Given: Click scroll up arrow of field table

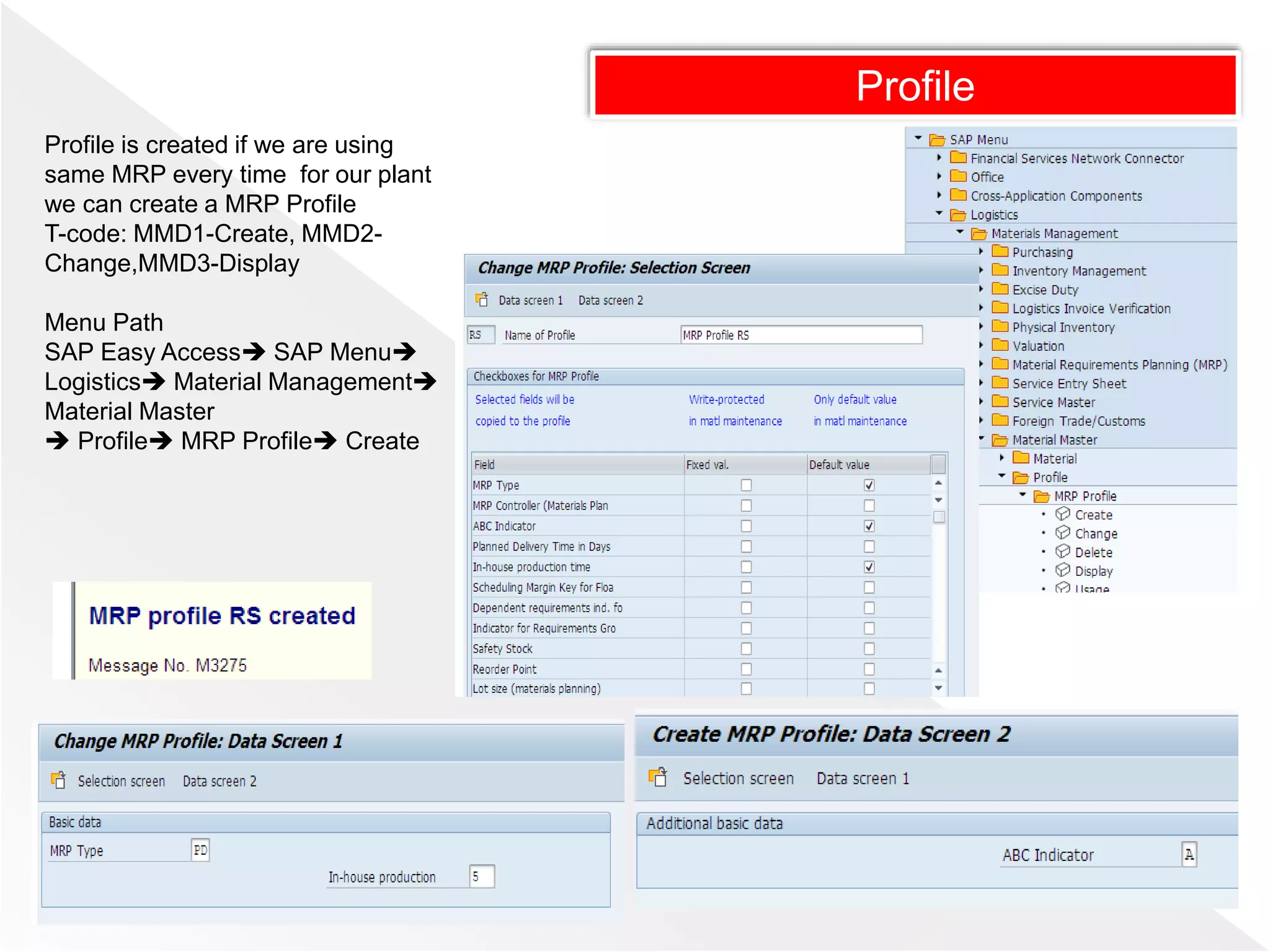Looking at the screenshot, I should [x=939, y=483].
